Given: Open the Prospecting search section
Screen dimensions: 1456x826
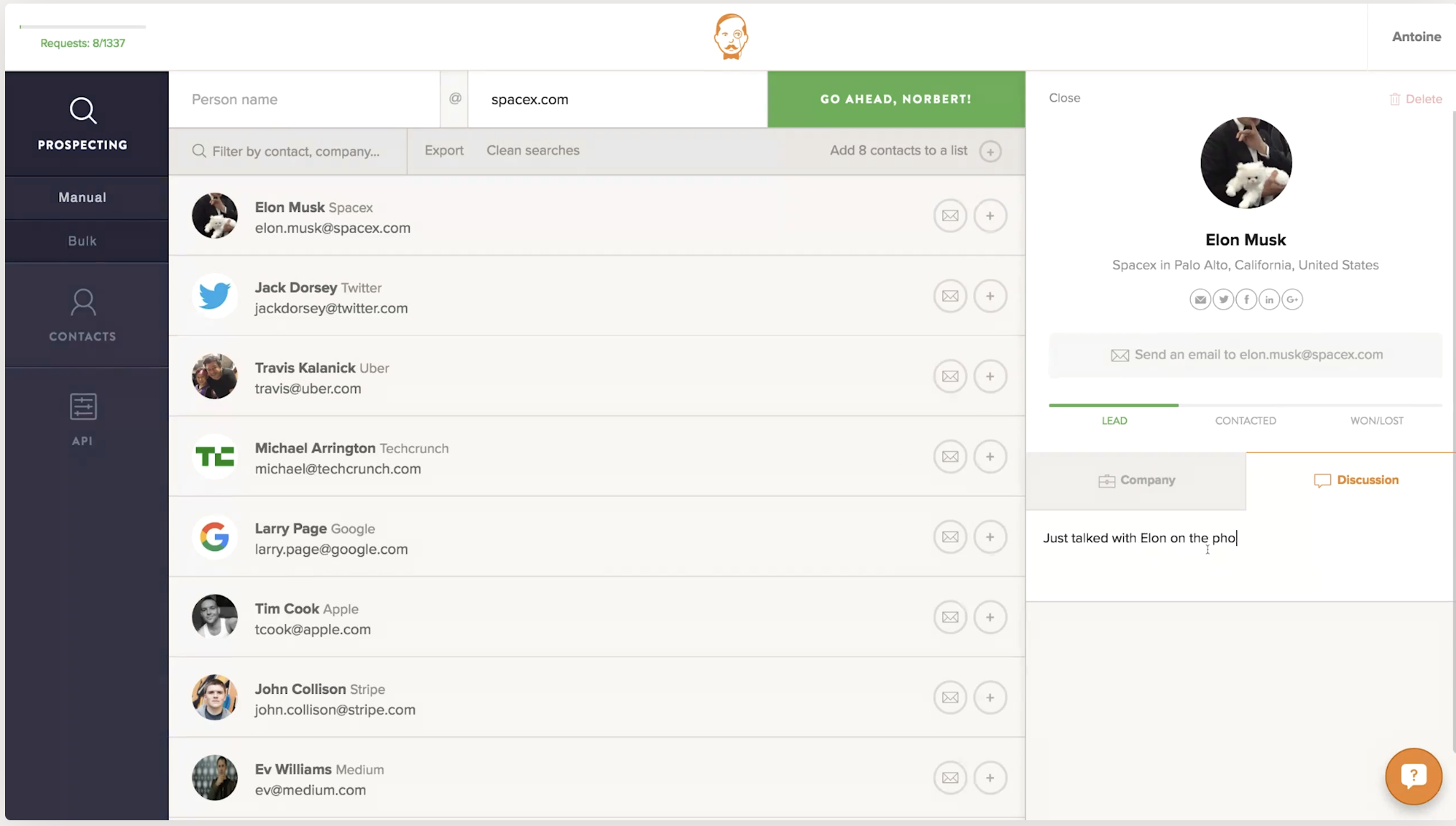Looking at the screenshot, I should (83, 124).
